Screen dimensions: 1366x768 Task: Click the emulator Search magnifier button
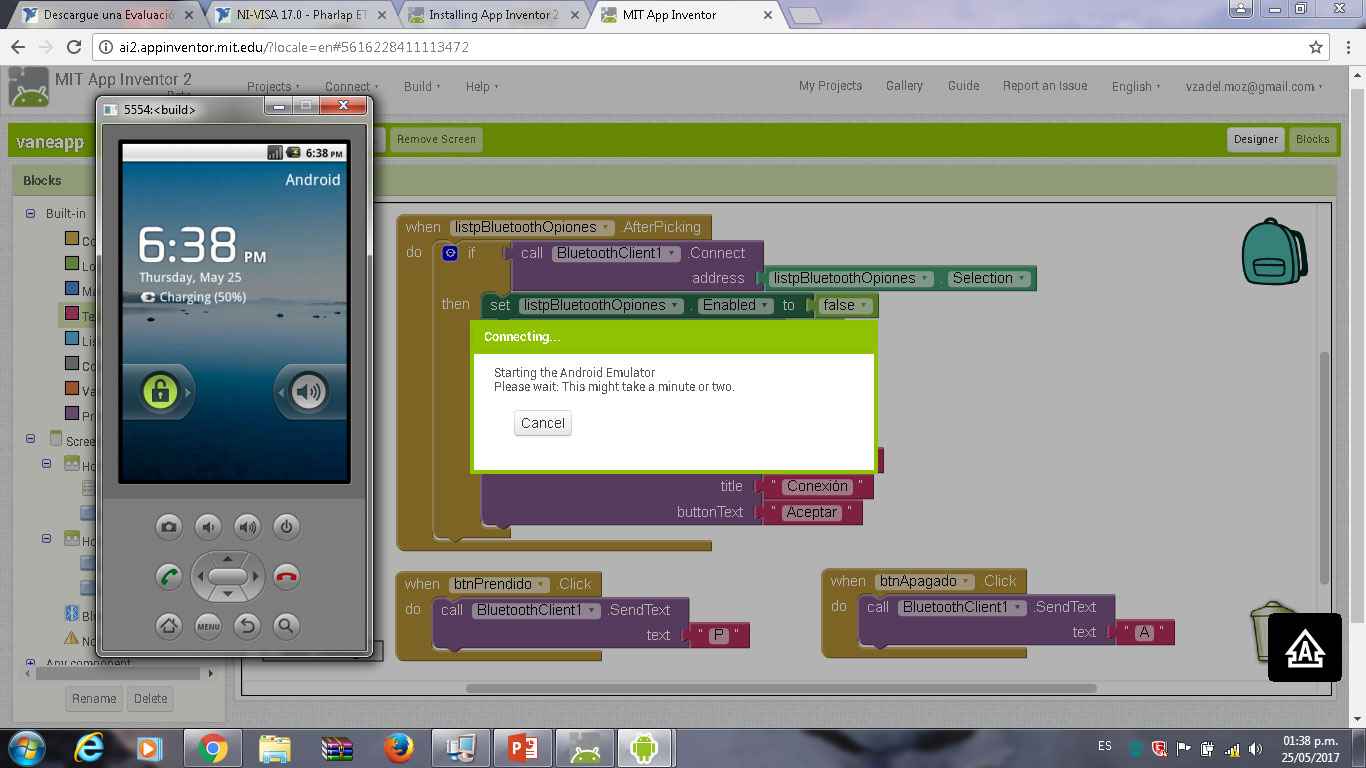click(x=286, y=626)
